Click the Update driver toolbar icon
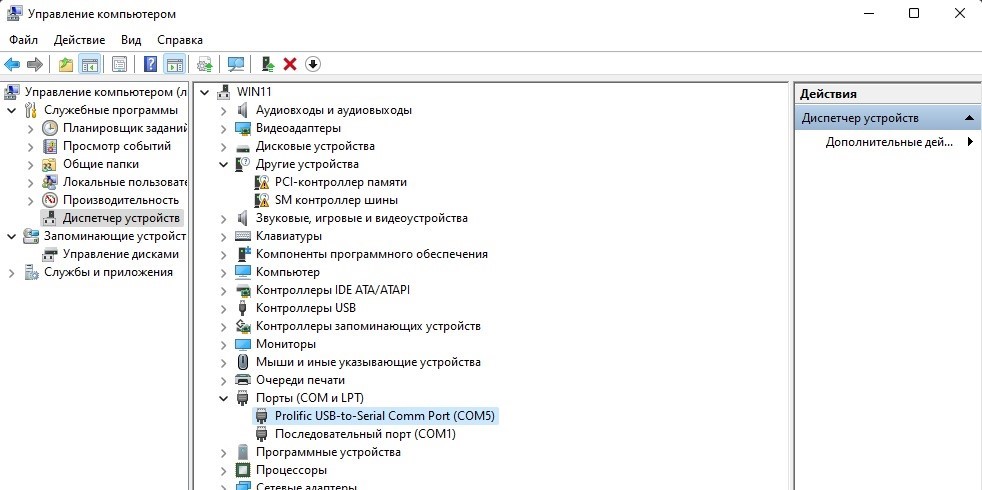This screenshot has width=982, height=490. tap(267, 64)
